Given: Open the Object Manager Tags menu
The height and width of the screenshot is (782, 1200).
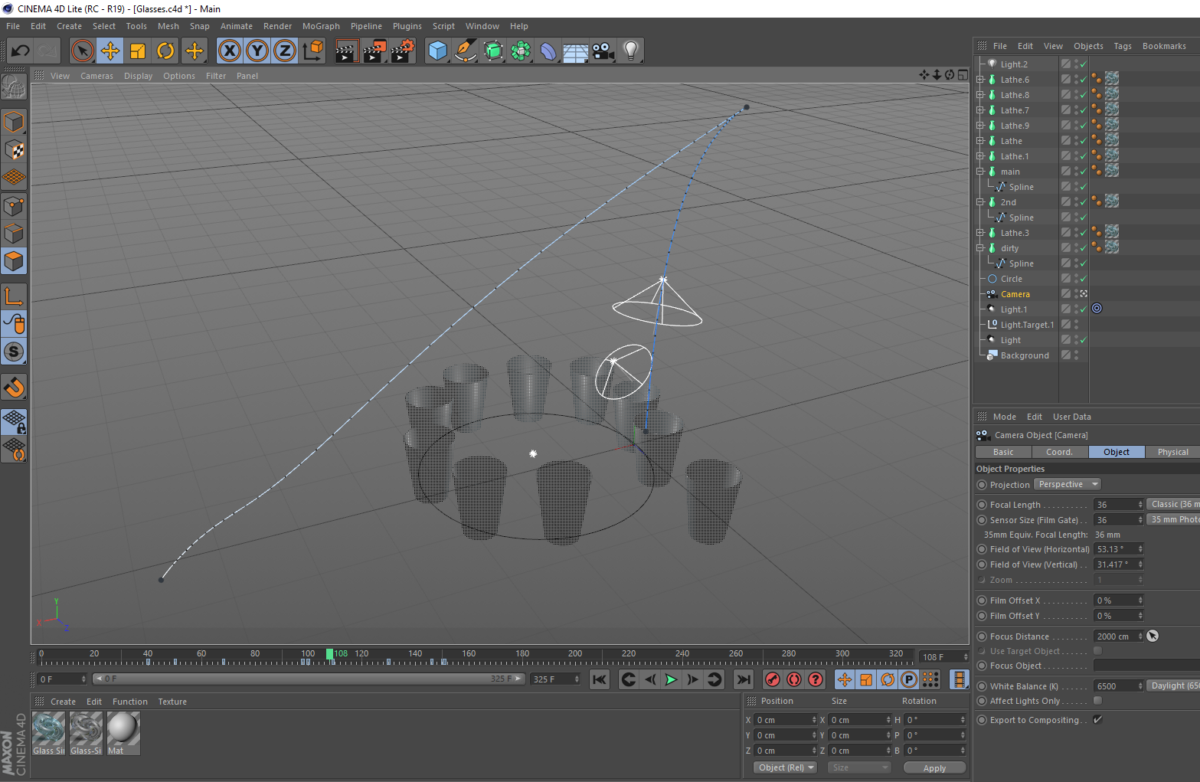Looking at the screenshot, I should (x=1122, y=46).
